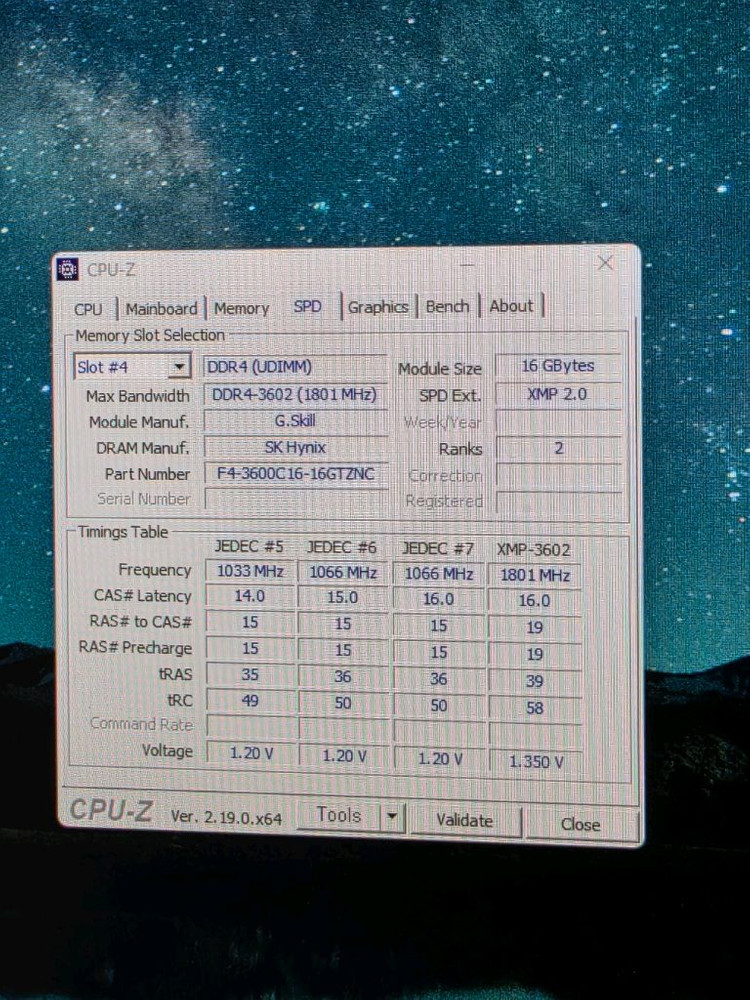The width and height of the screenshot is (750, 1000).
Task: Open the About tab
Action: (x=511, y=306)
